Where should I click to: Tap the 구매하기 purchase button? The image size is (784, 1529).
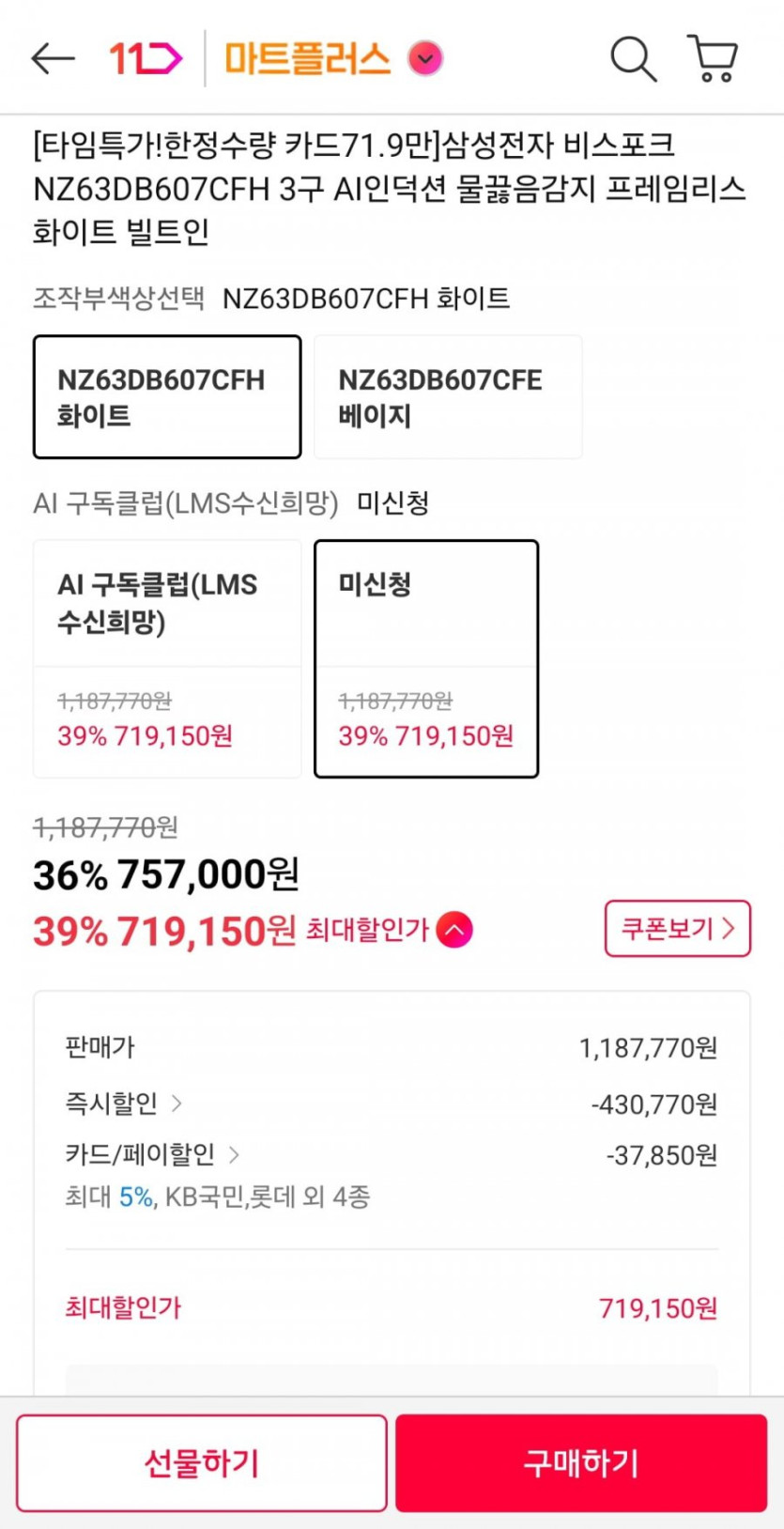click(581, 1463)
